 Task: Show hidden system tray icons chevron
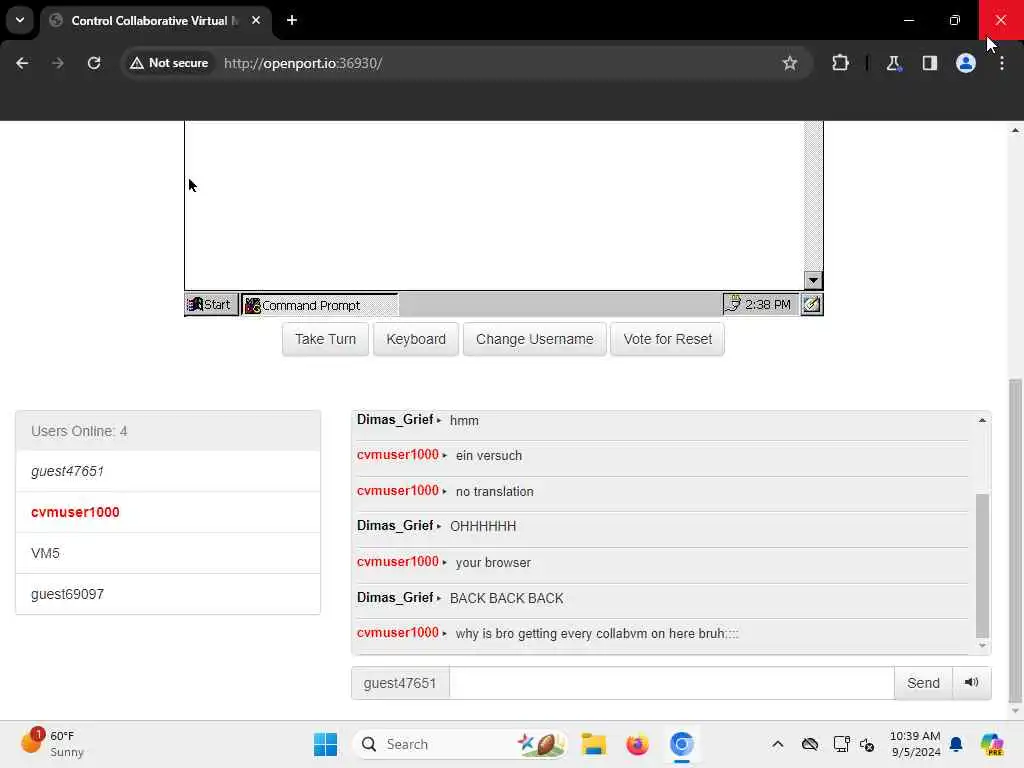[777, 744]
